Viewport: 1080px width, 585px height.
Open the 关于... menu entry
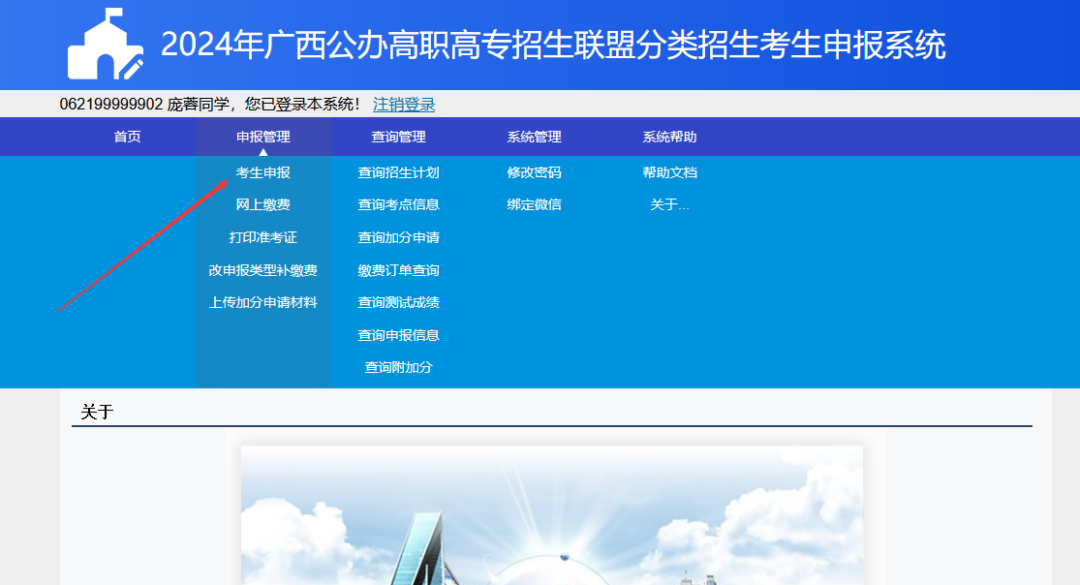pyautogui.click(x=669, y=205)
